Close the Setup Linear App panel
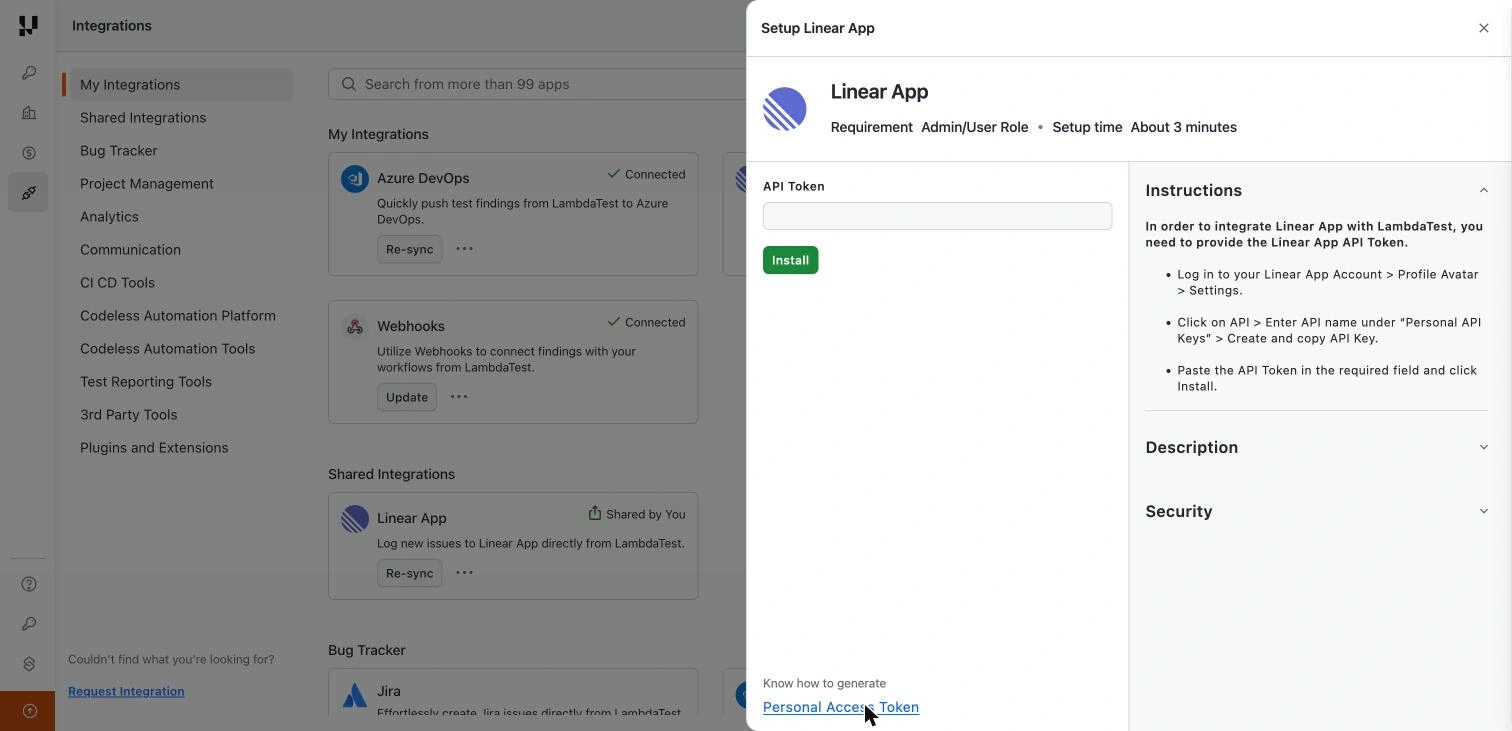 (x=1484, y=28)
